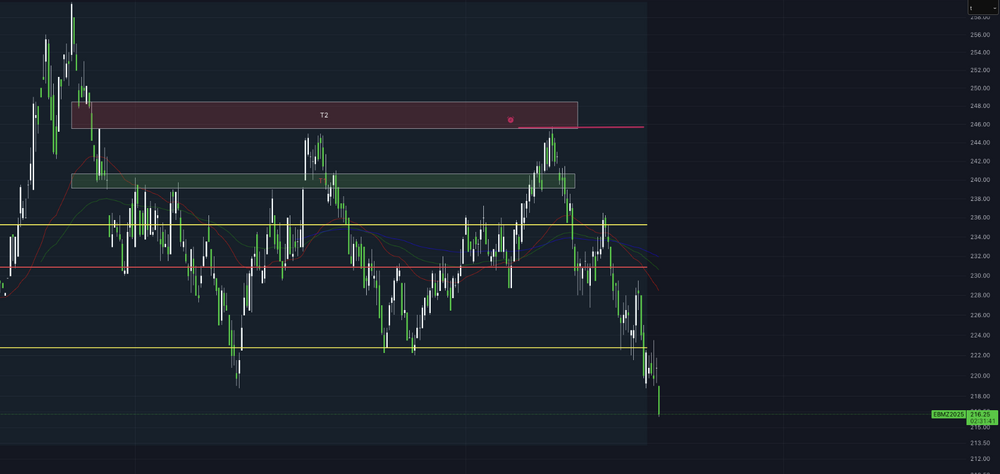The image size is (1000, 474).
Task: Click the 230.00 price axis label
Action: (979, 276)
